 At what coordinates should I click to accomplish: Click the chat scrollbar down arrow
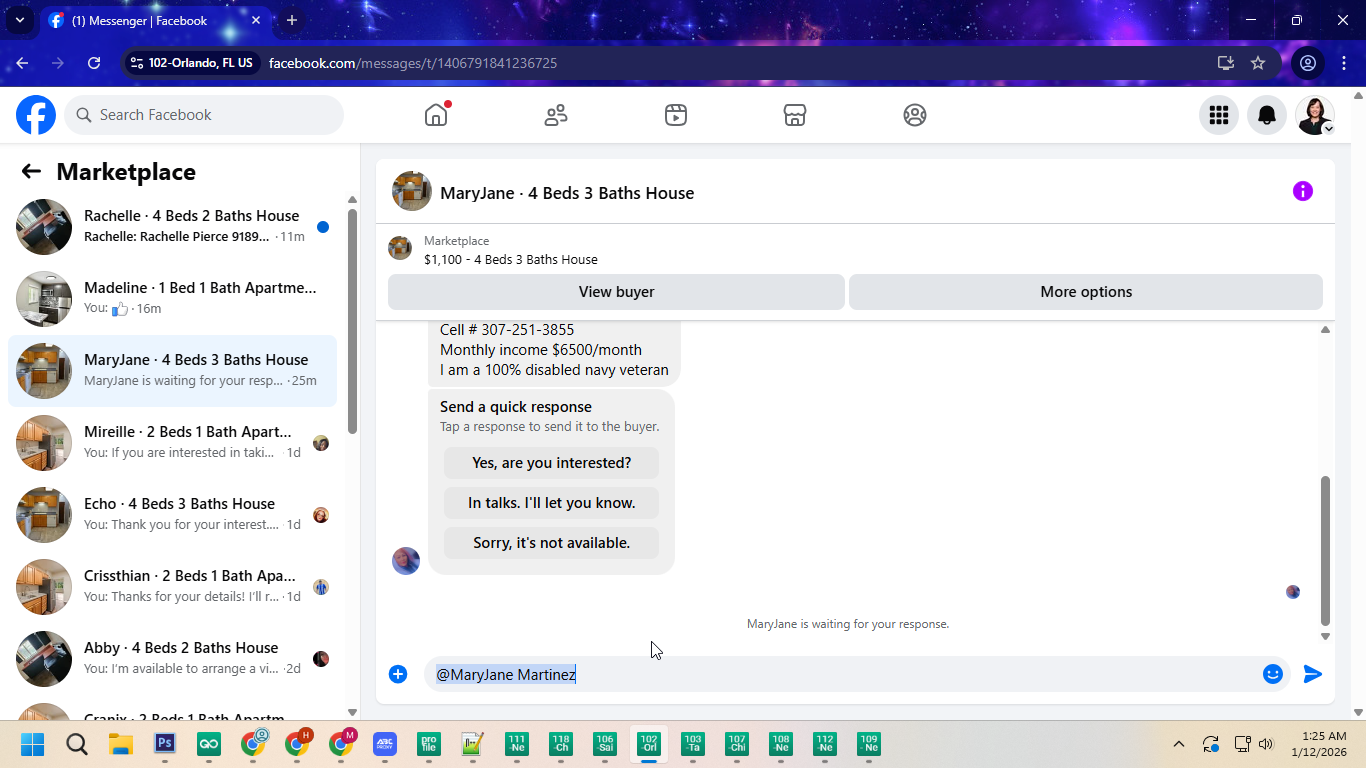click(1326, 636)
